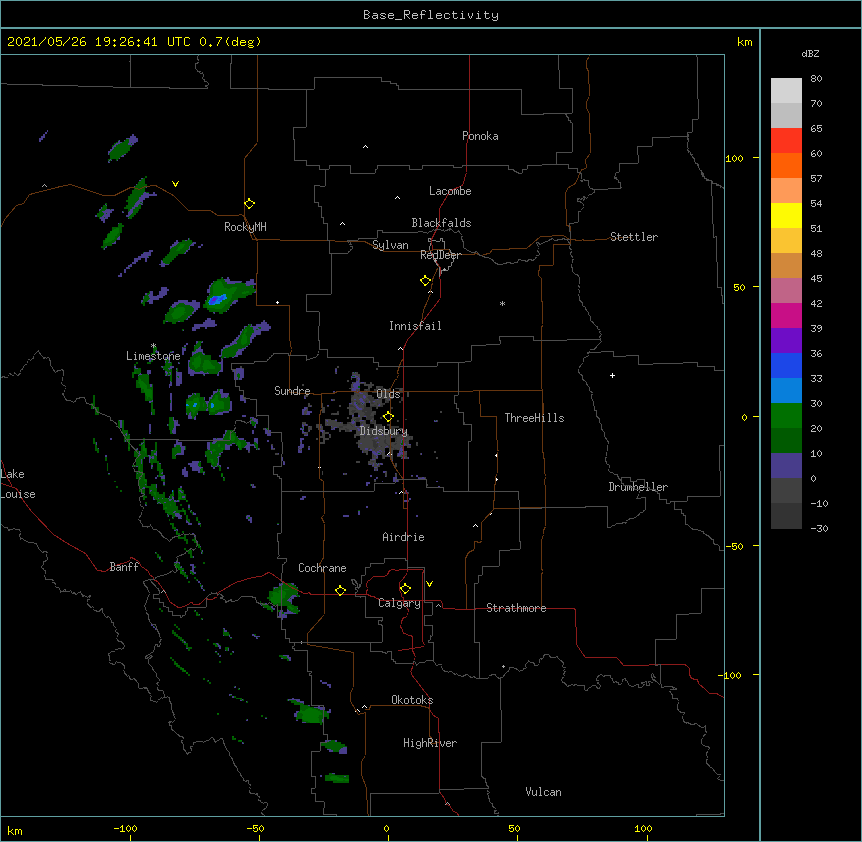
Task: Click the Olds town label
Action: click(x=388, y=394)
